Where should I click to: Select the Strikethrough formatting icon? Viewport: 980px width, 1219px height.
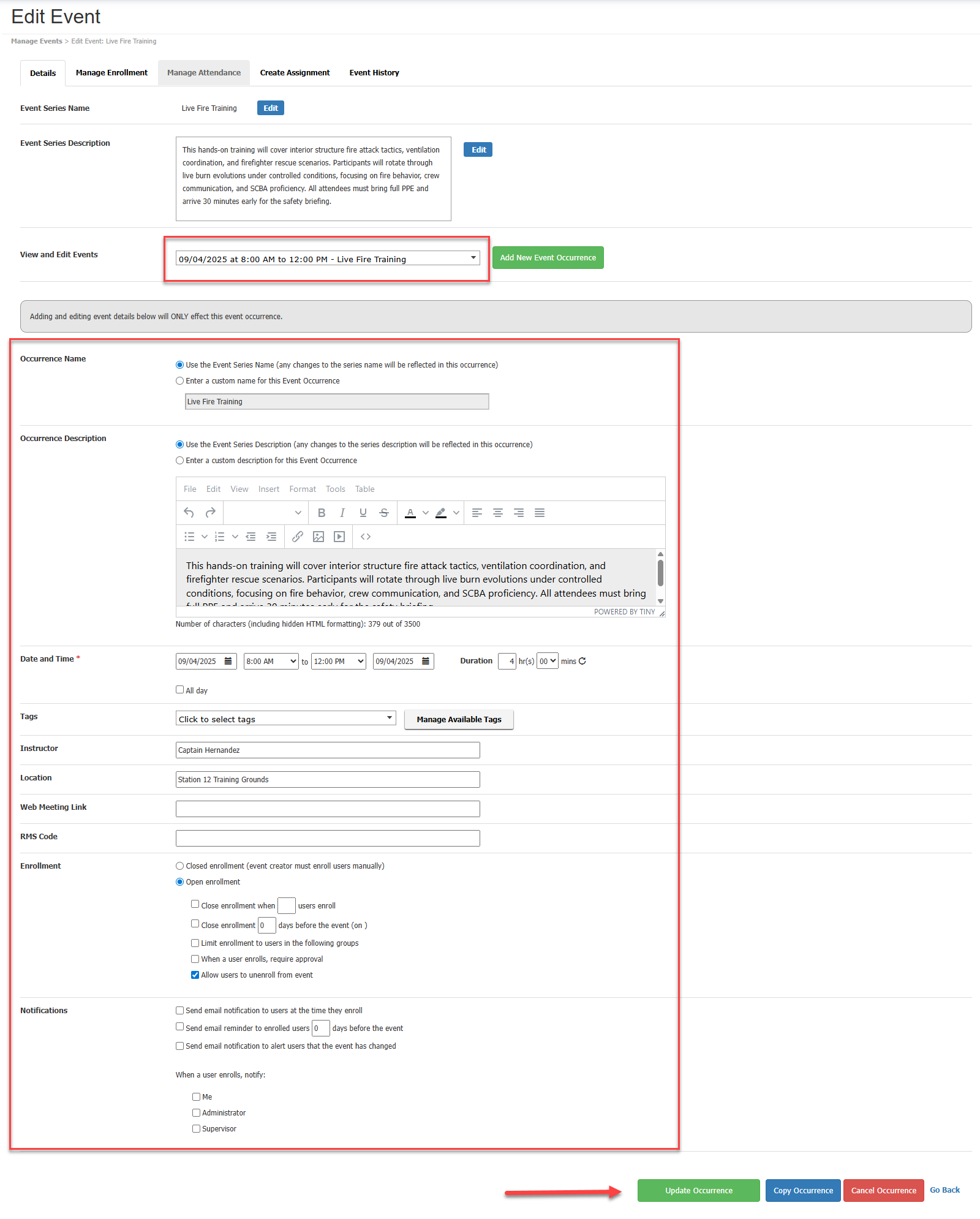pyautogui.click(x=383, y=513)
